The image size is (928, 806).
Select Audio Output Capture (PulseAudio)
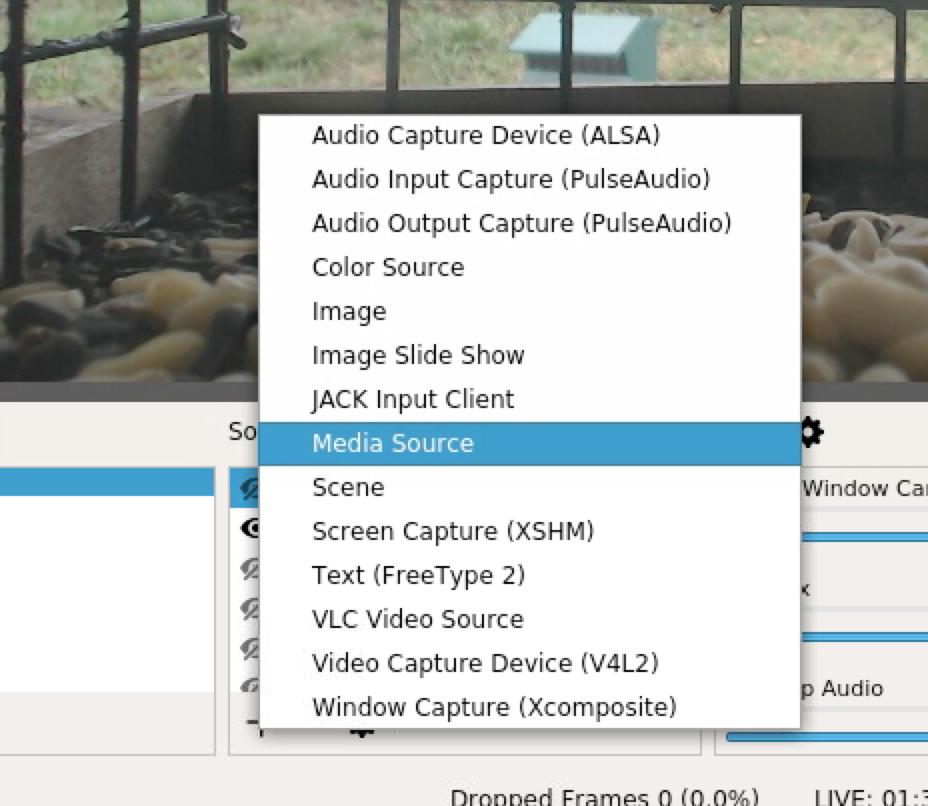pyautogui.click(x=521, y=223)
